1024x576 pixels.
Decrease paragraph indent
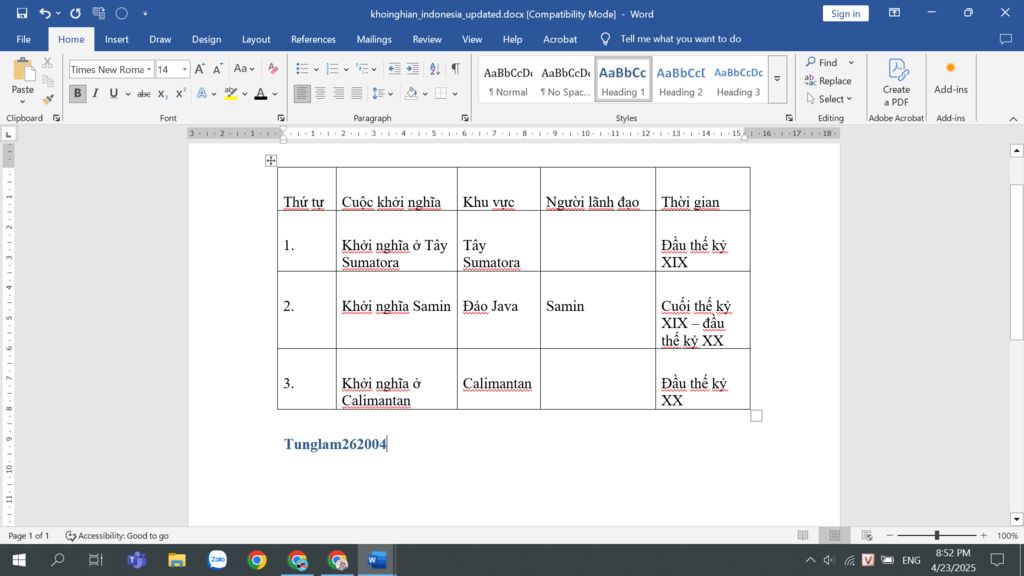394,69
